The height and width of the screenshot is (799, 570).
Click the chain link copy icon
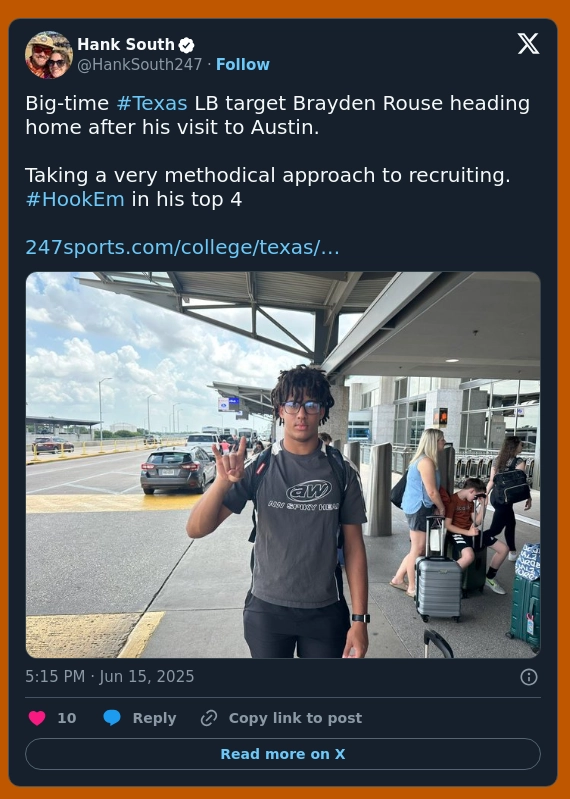tap(209, 718)
